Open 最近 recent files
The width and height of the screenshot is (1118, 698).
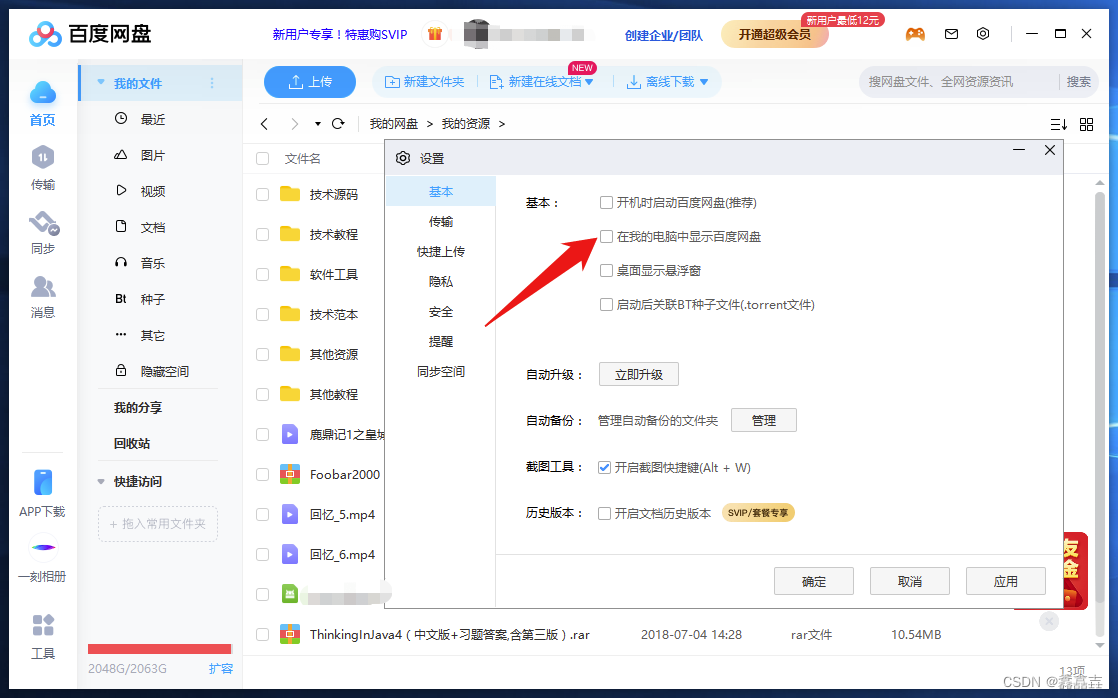pyautogui.click(x=153, y=119)
